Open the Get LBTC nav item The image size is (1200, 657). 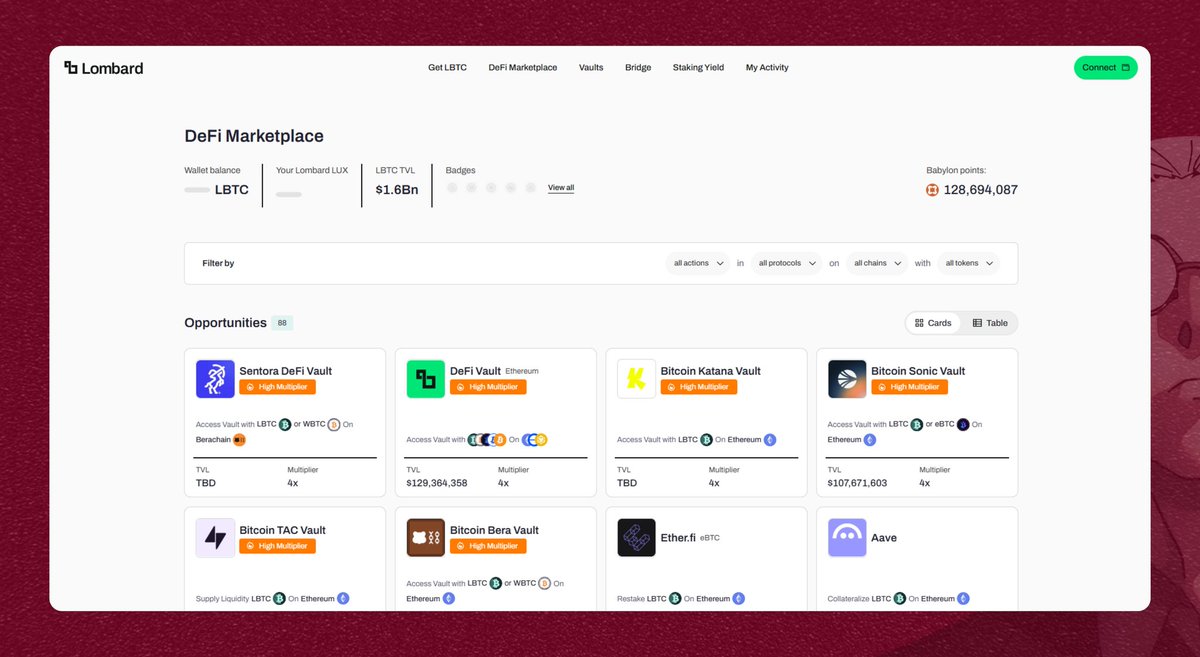point(447,68)
